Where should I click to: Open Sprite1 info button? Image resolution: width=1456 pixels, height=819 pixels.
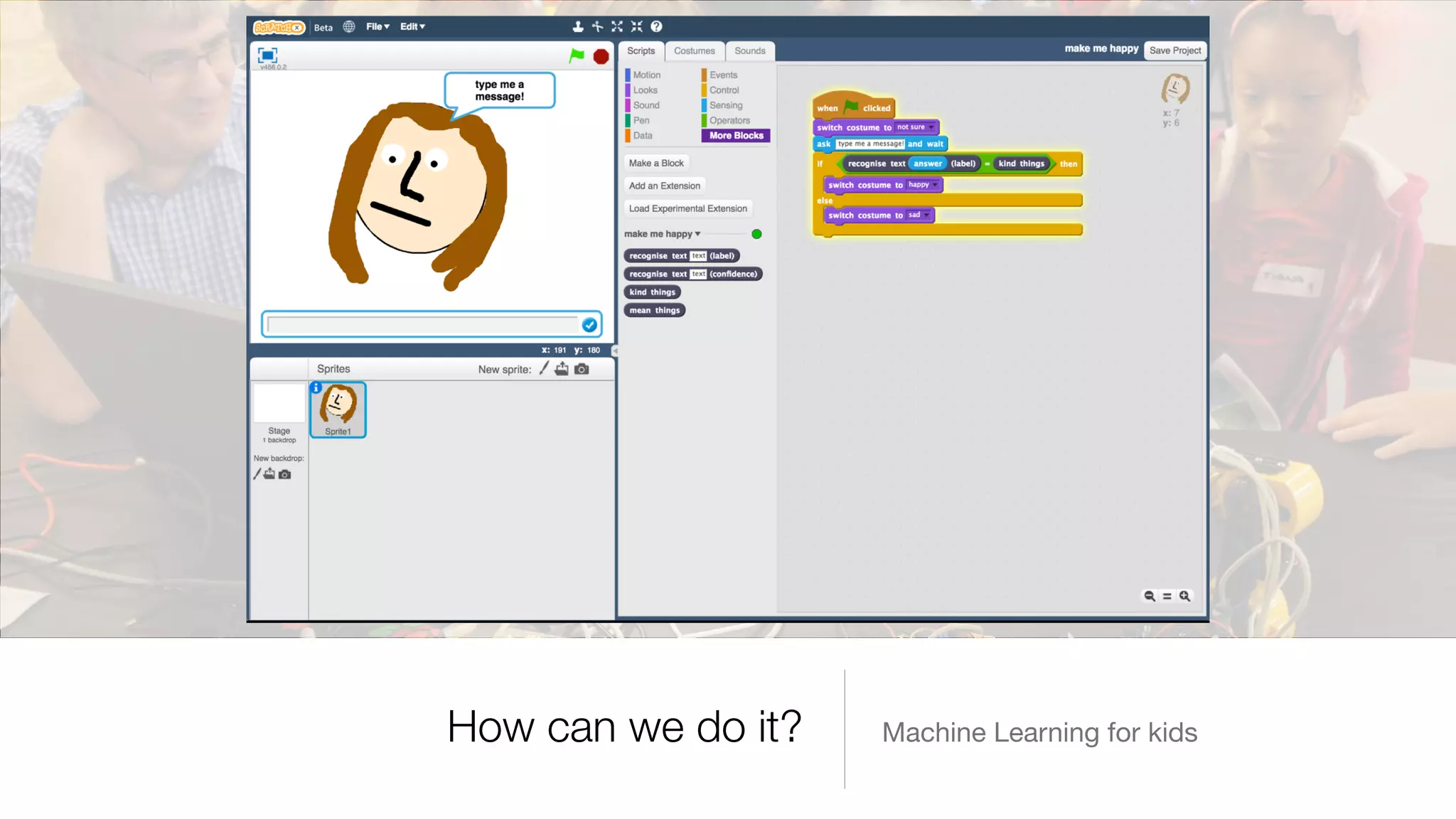(x=316, y=387)
